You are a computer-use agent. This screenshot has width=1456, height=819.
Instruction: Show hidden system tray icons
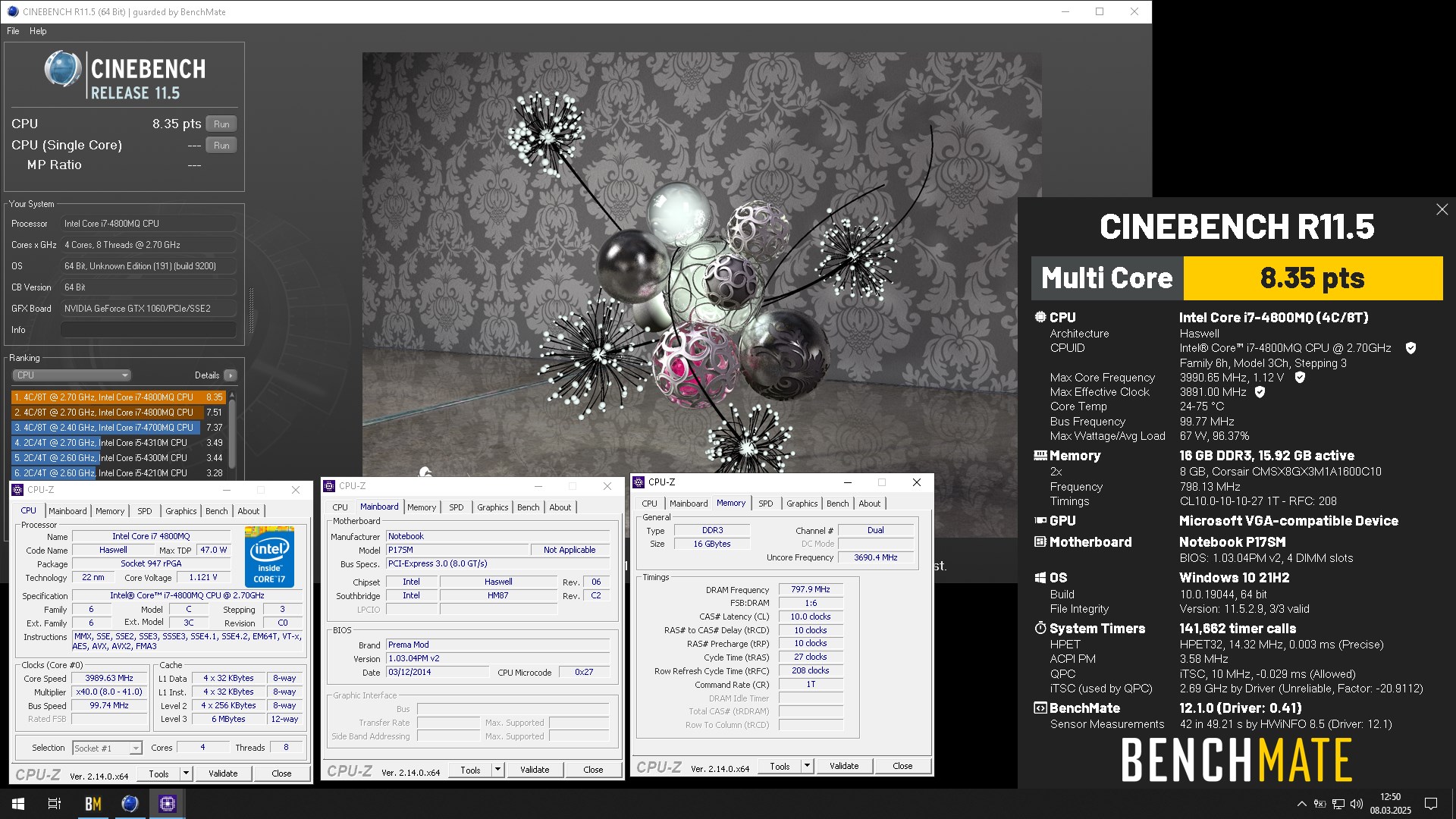click(1302, 804)
